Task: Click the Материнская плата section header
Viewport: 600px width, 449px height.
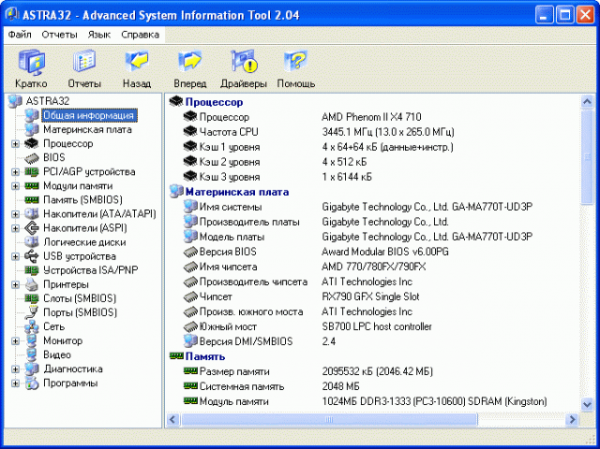Action: (237, 192)
